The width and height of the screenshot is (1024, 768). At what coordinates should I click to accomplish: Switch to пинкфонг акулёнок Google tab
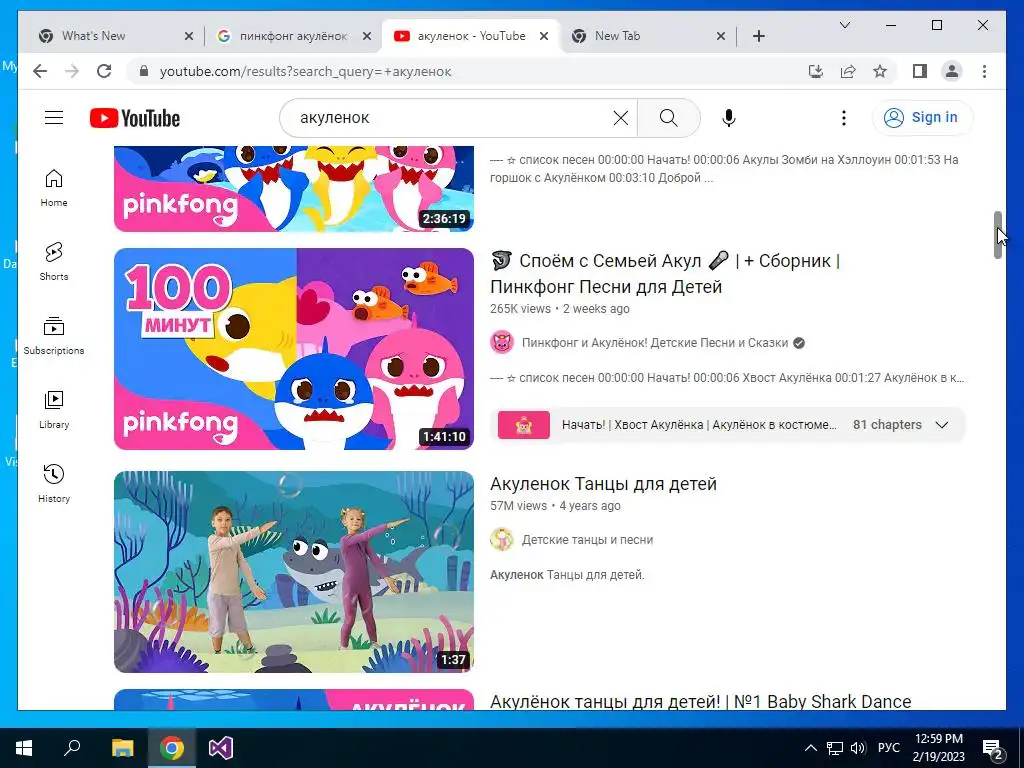[x=294, y=36]
